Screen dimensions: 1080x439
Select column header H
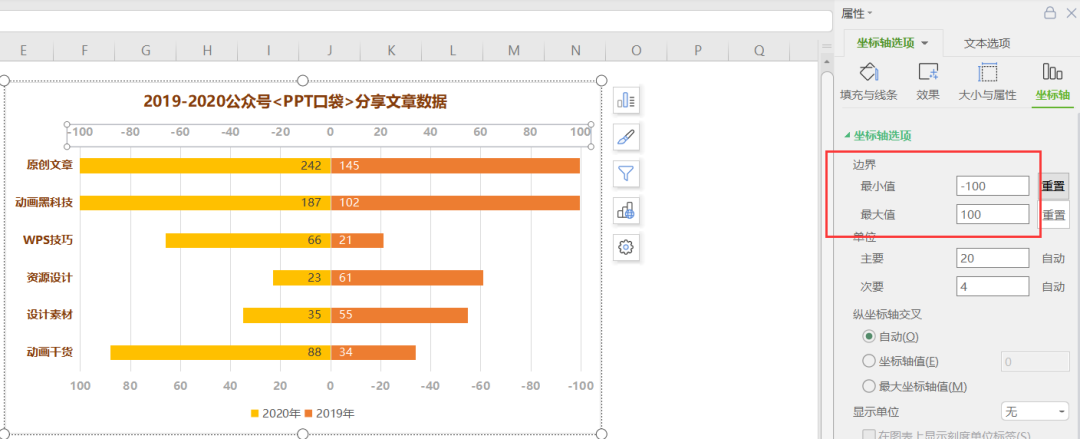207,50
